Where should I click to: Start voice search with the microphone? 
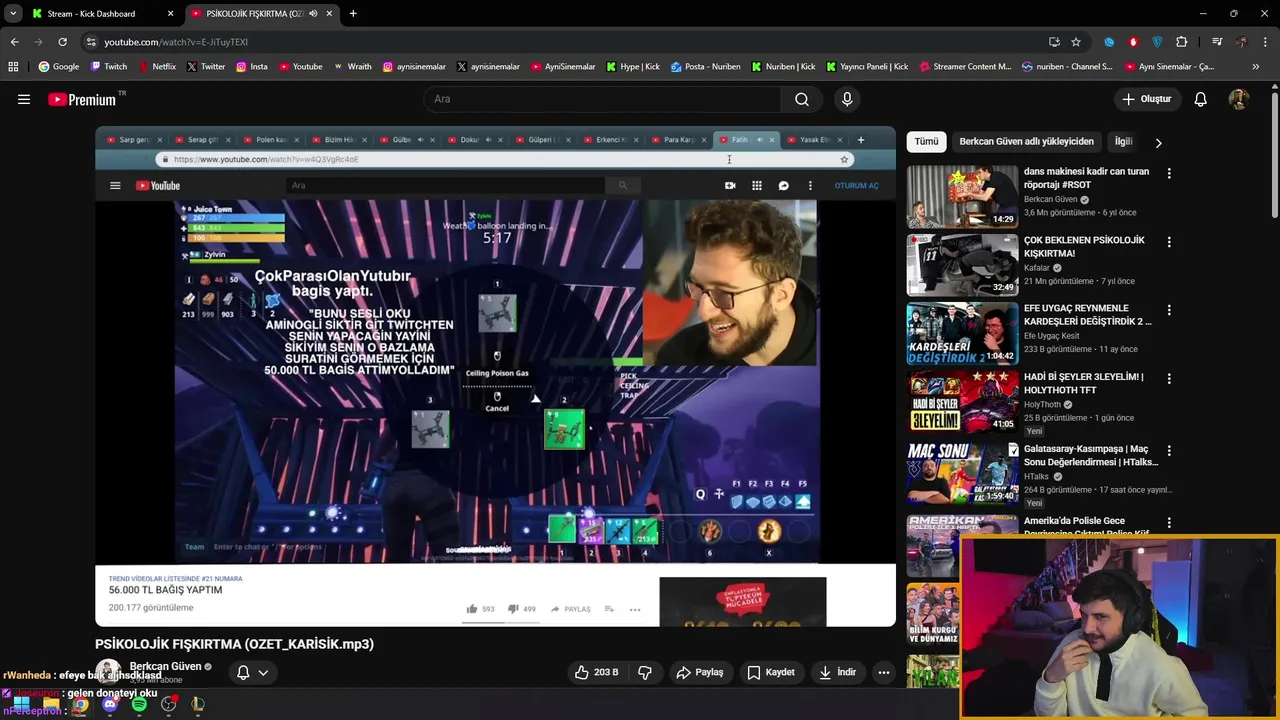click(847, 99)
